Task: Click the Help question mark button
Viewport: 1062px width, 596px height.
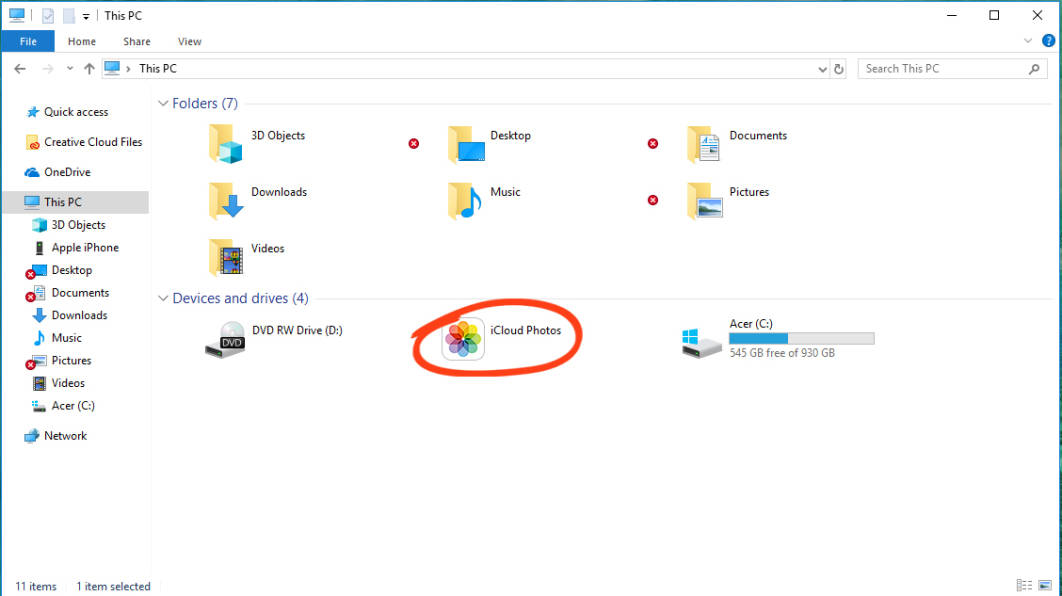Action: coord(1048,41)
